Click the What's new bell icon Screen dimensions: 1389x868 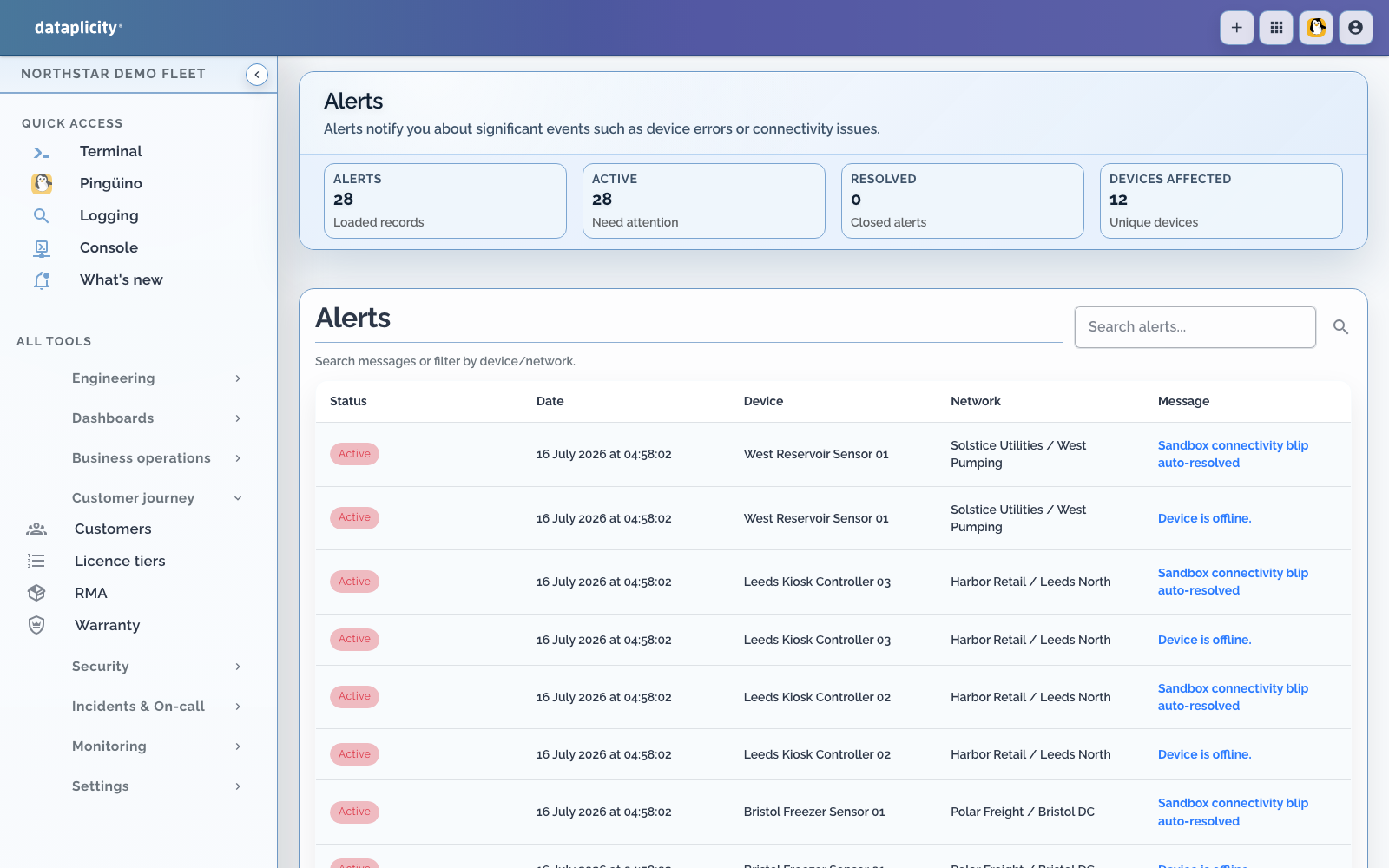tap(42, 280)
